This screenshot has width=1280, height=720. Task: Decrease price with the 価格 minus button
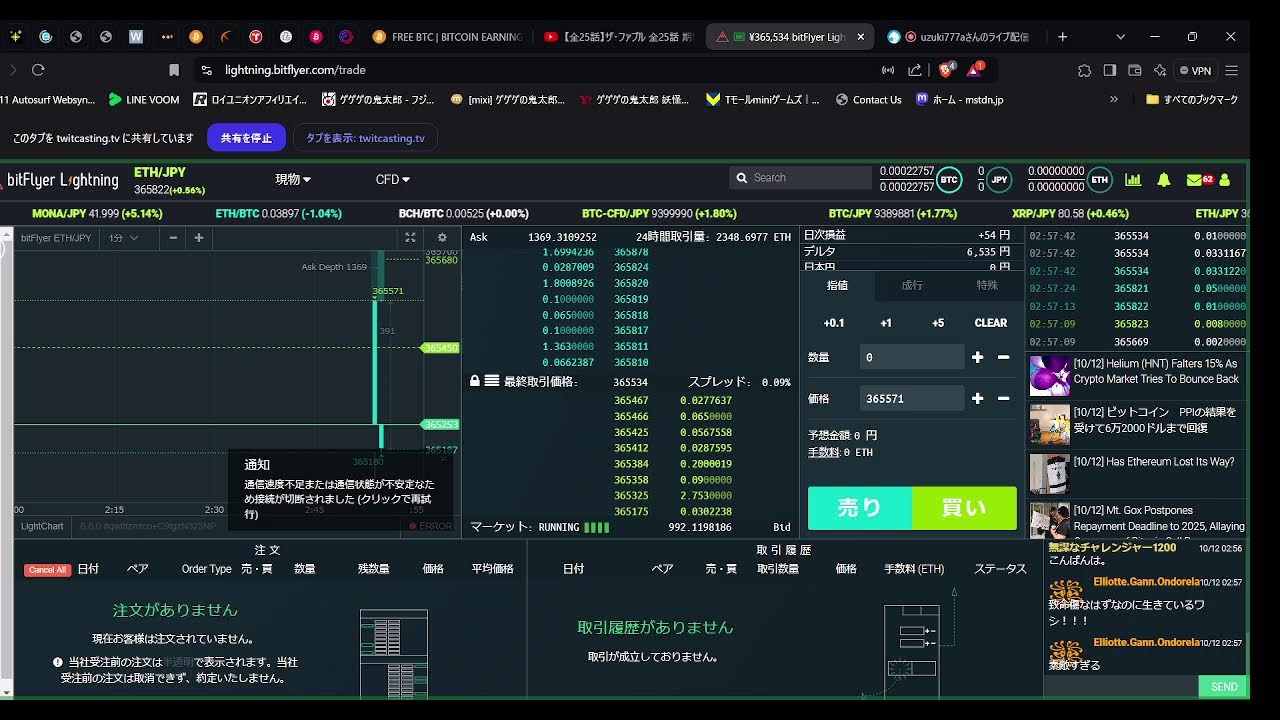pos(1004,398)
